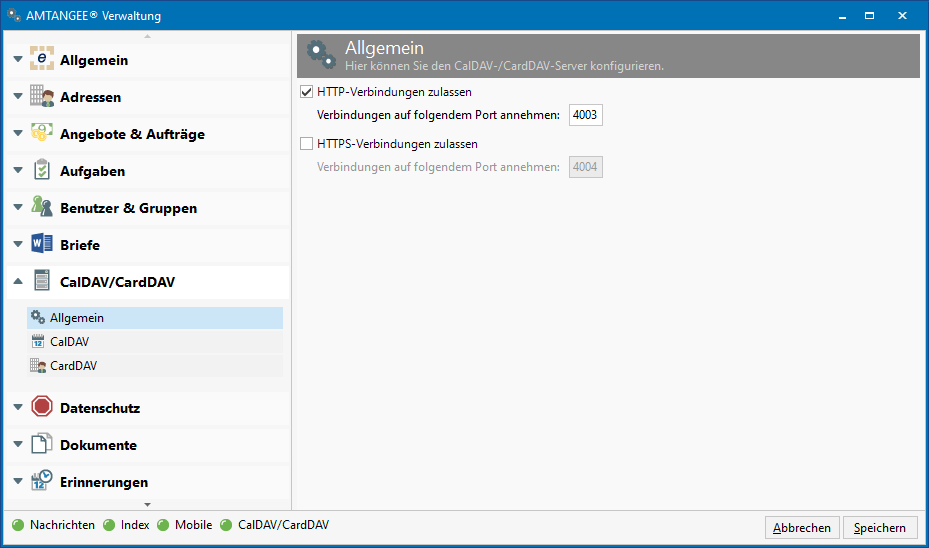Expand the Datenschutz section arrow
This screenshot has width=929, height=548.
(x=18, y=407)
